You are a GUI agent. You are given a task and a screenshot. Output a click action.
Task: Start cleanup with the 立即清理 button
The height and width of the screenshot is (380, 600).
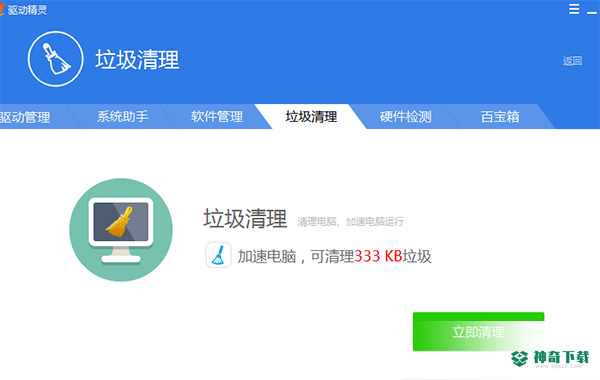click(478, 331)
